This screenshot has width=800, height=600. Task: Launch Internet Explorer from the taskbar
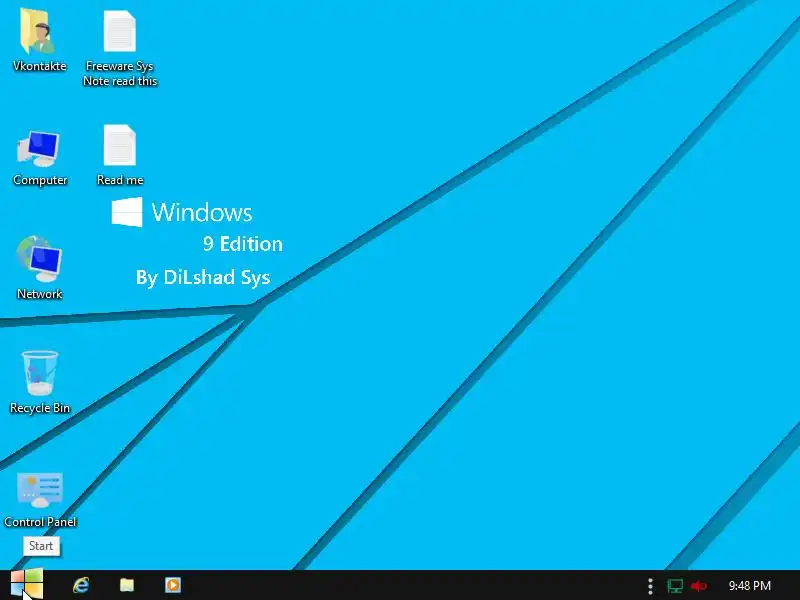pos(81,585)
